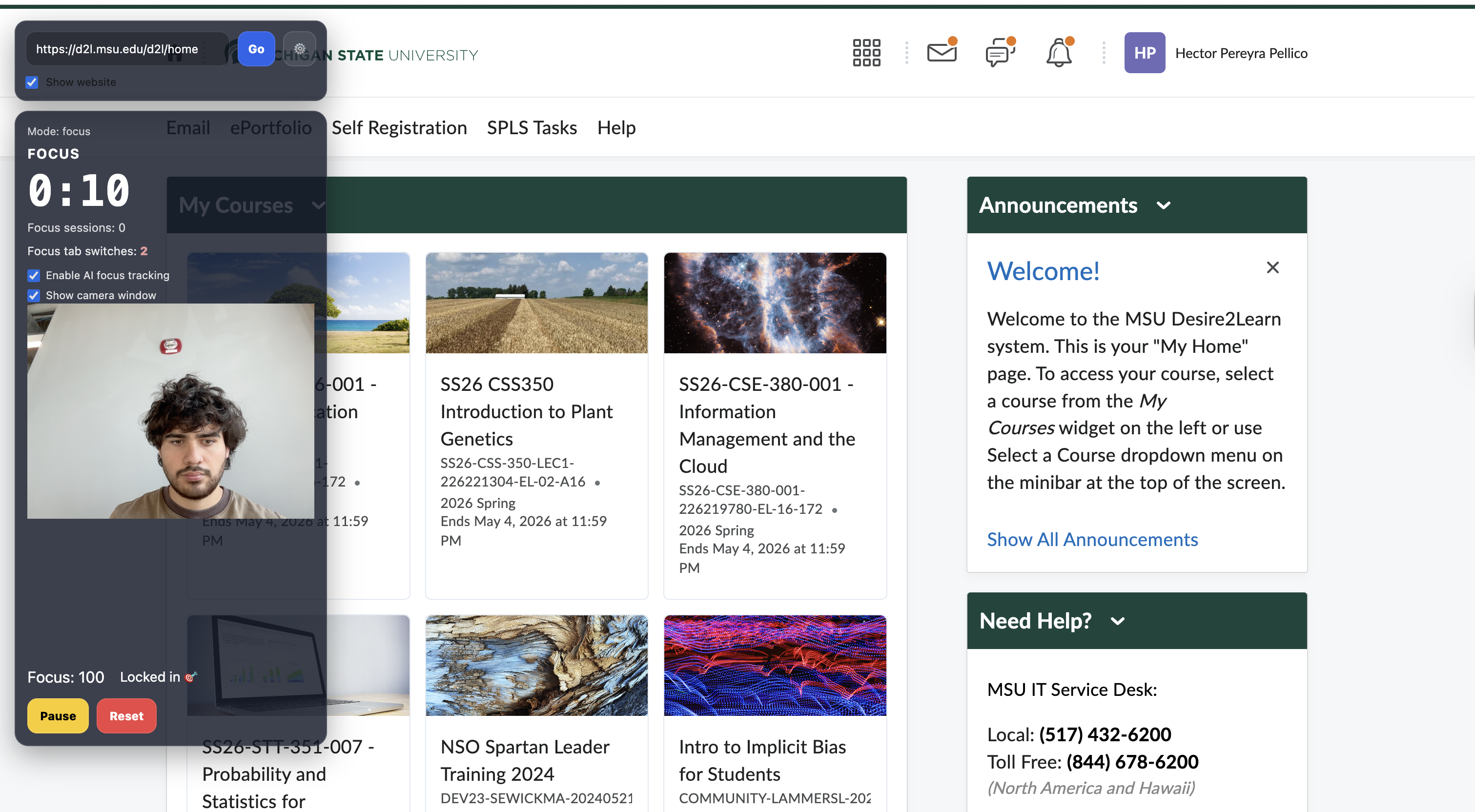Open the Self Registration menu item
Image resolution: width=1475 pixels, height=812 pixels.
399,128
